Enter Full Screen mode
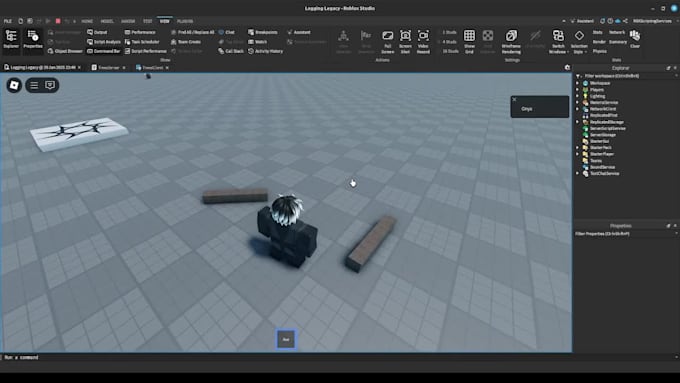The image size is (680, 383). click(388, 42)
